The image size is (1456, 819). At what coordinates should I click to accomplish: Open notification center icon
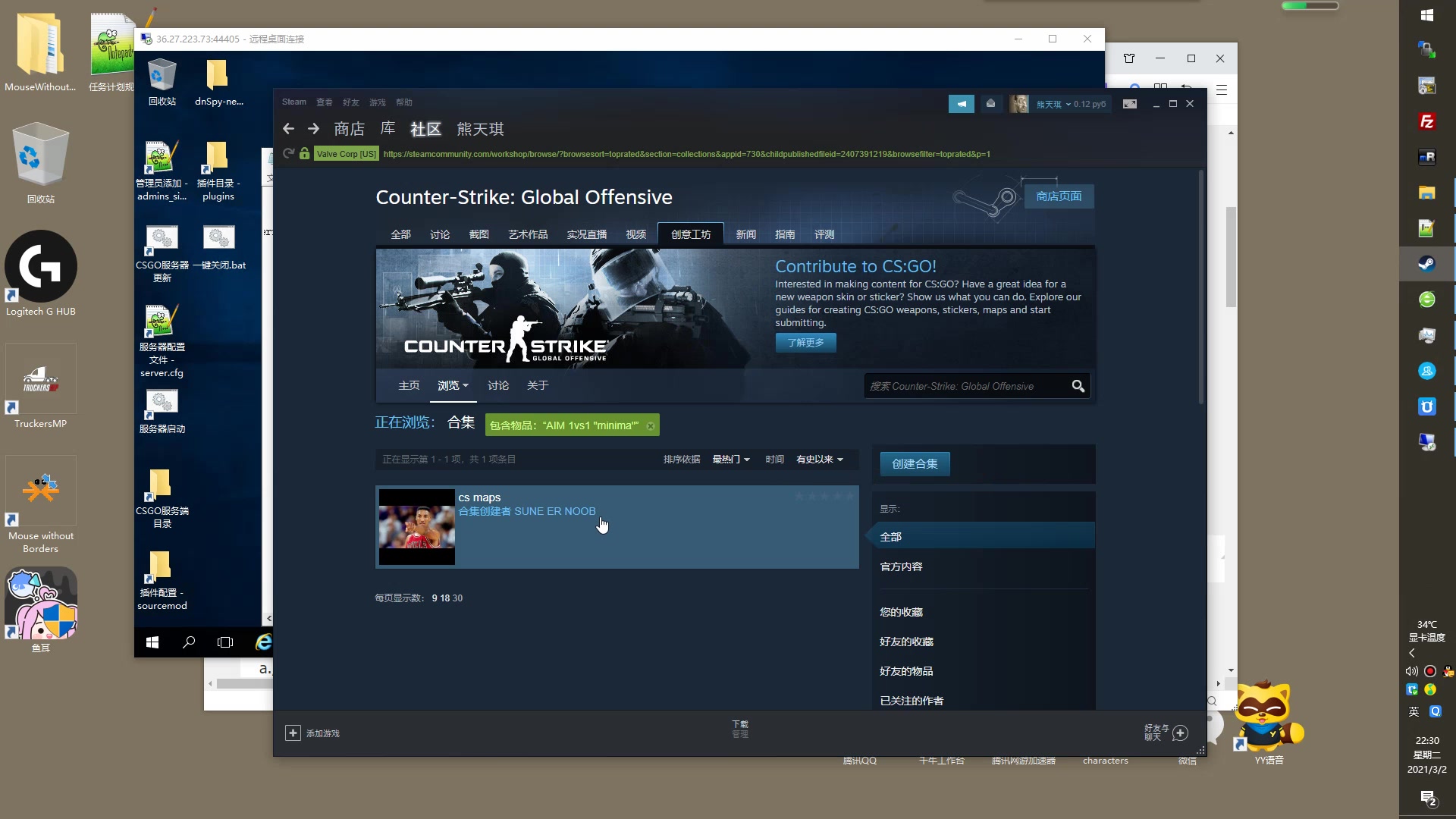(x=1428, y=798)
